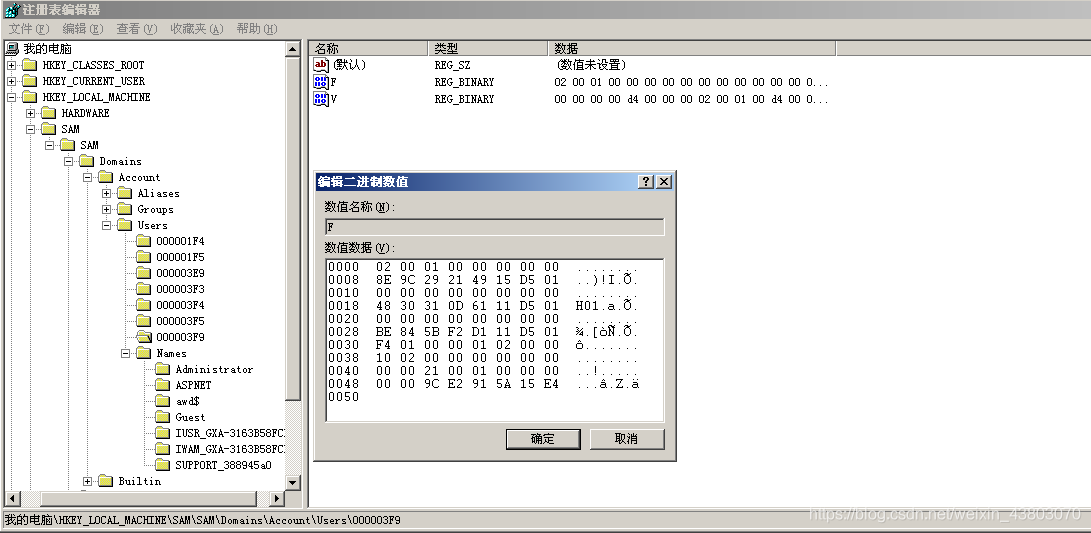Viewport: 1091px width, 533px height.
Task: Click the 000003F4 folder icon
Action: click(x=143, y=305)
